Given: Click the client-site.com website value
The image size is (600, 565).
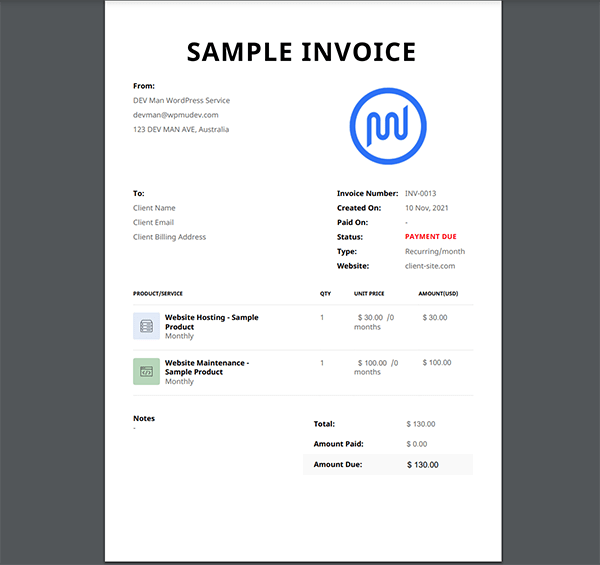Looking at the screenshot, I should point(430,266).
